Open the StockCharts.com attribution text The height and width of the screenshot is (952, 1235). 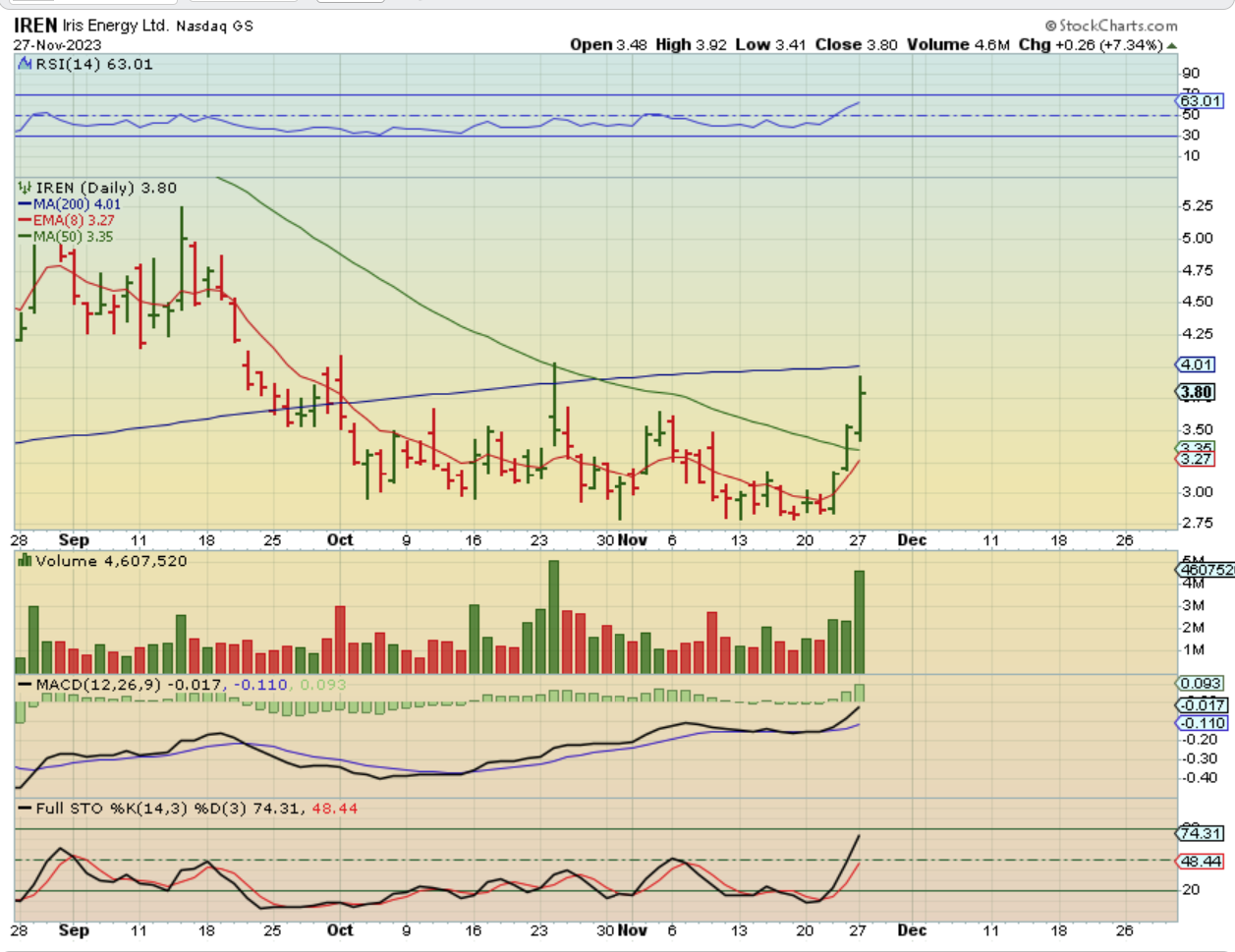click(x=1111, y=26)
